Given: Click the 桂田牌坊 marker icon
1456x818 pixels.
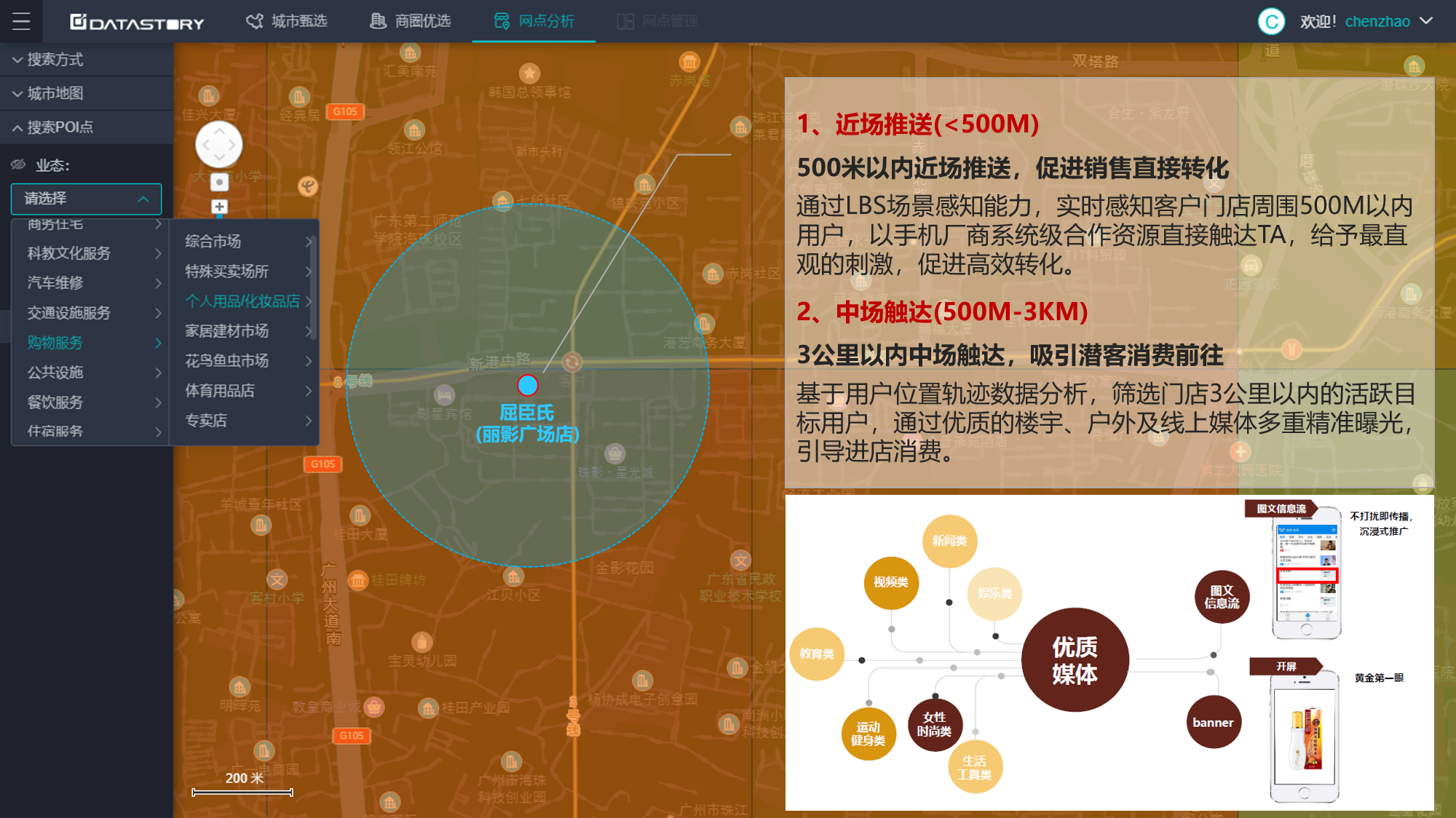Looking at the screenshot, I should pyautogui.click(x=357, y=581).
